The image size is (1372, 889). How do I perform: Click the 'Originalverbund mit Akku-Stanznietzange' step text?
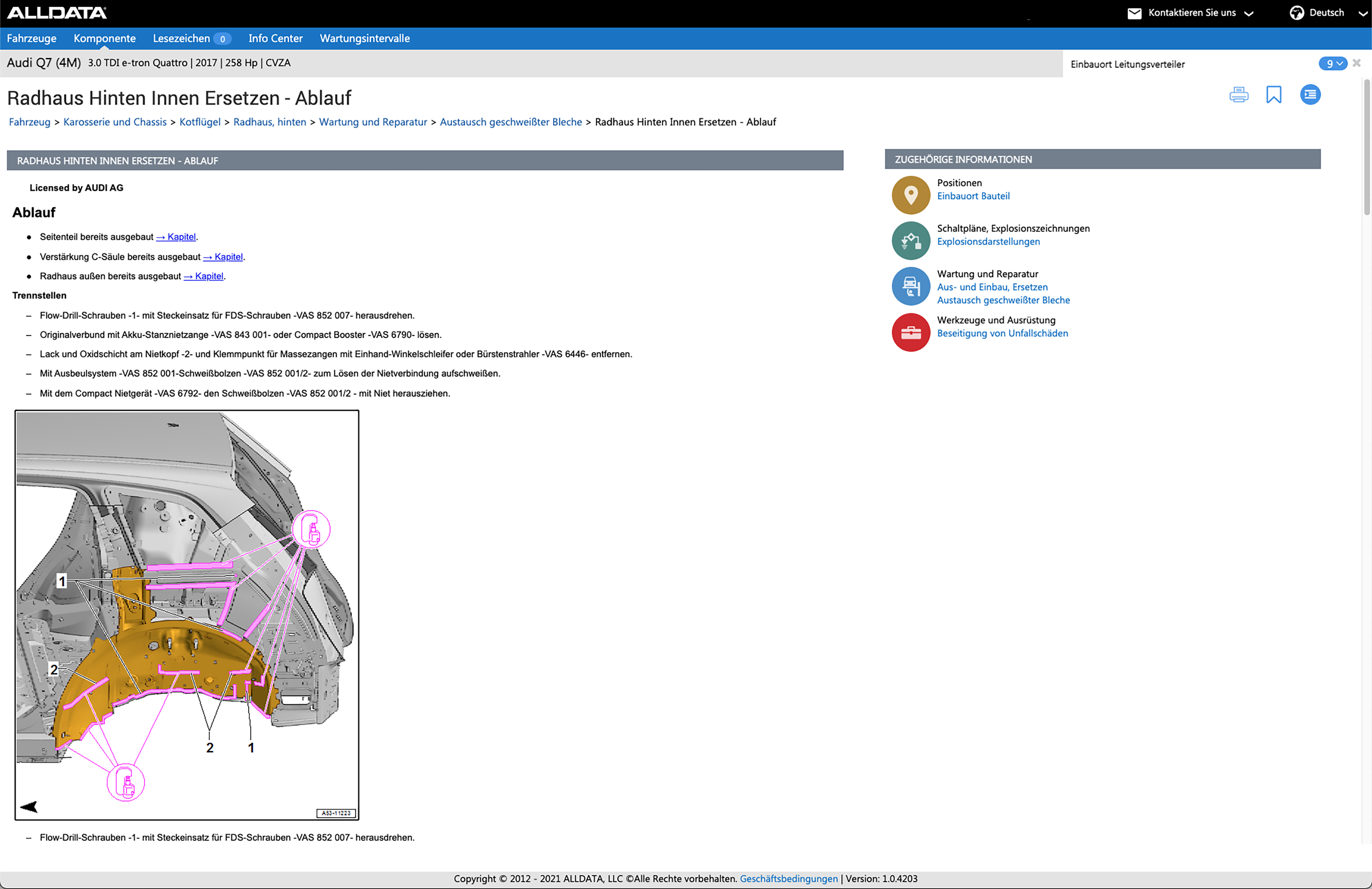(x=240, y=335)
